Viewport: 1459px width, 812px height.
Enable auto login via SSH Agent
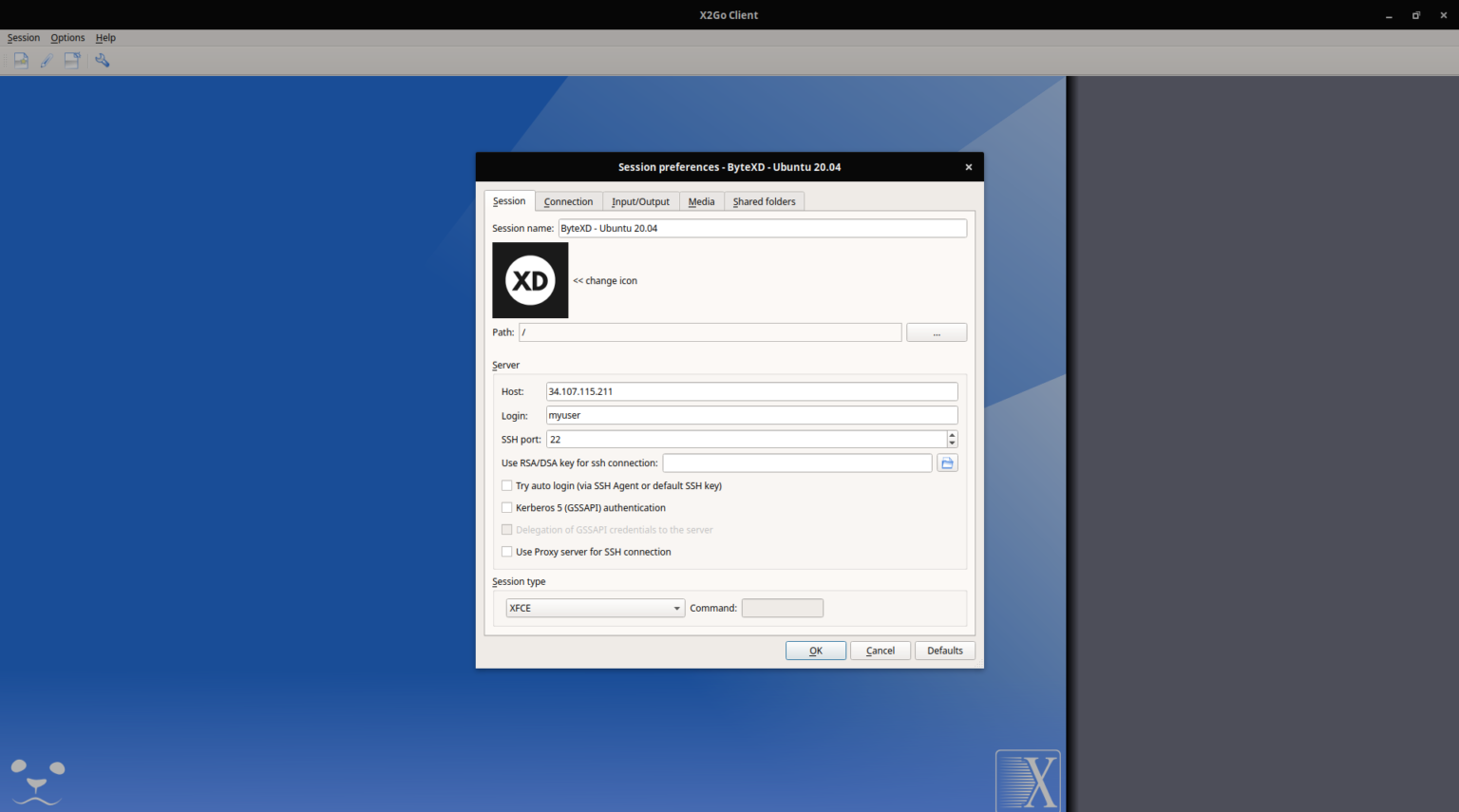pyautogui.click(x=506, y=485)
